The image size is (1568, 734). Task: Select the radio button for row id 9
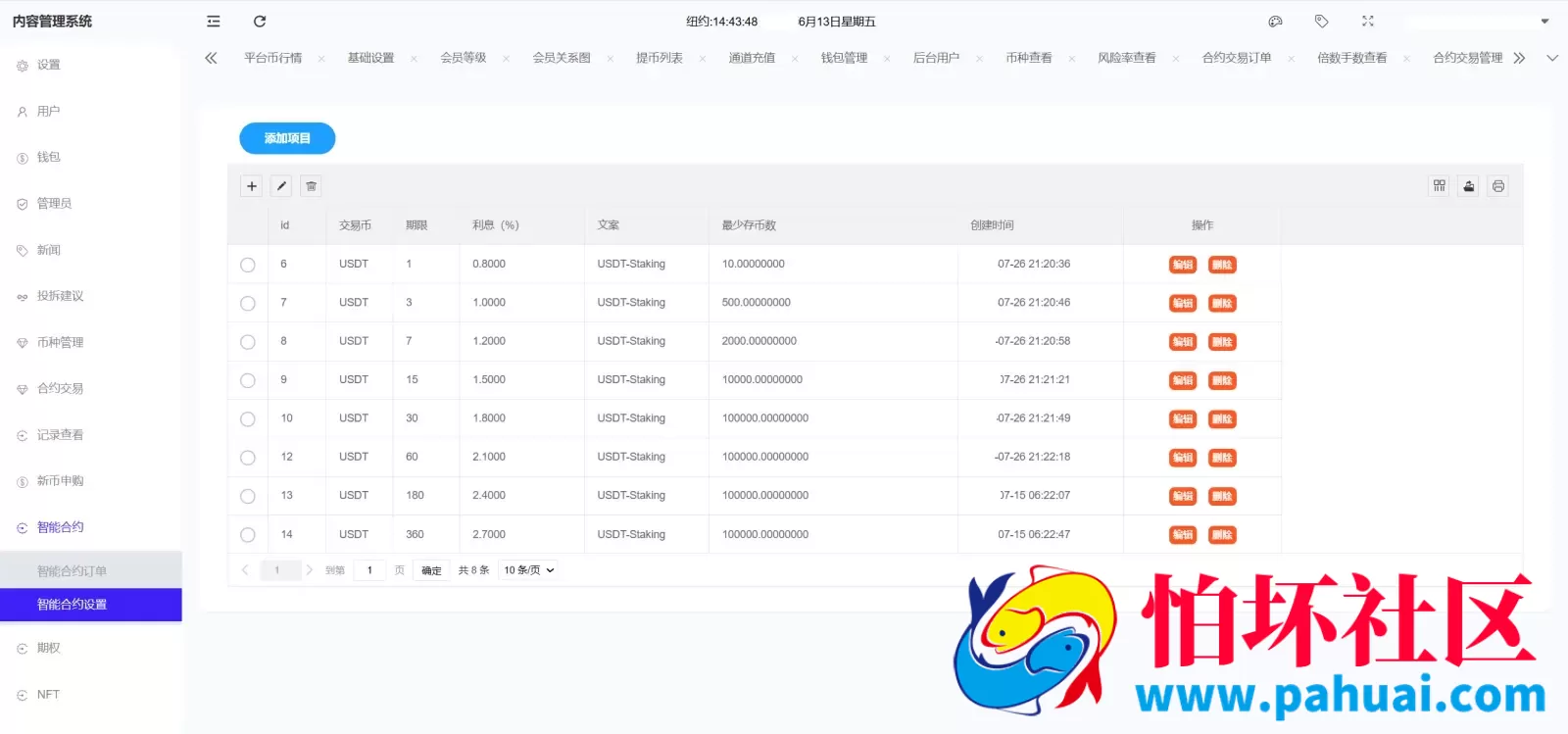click(x=248, y=380)
